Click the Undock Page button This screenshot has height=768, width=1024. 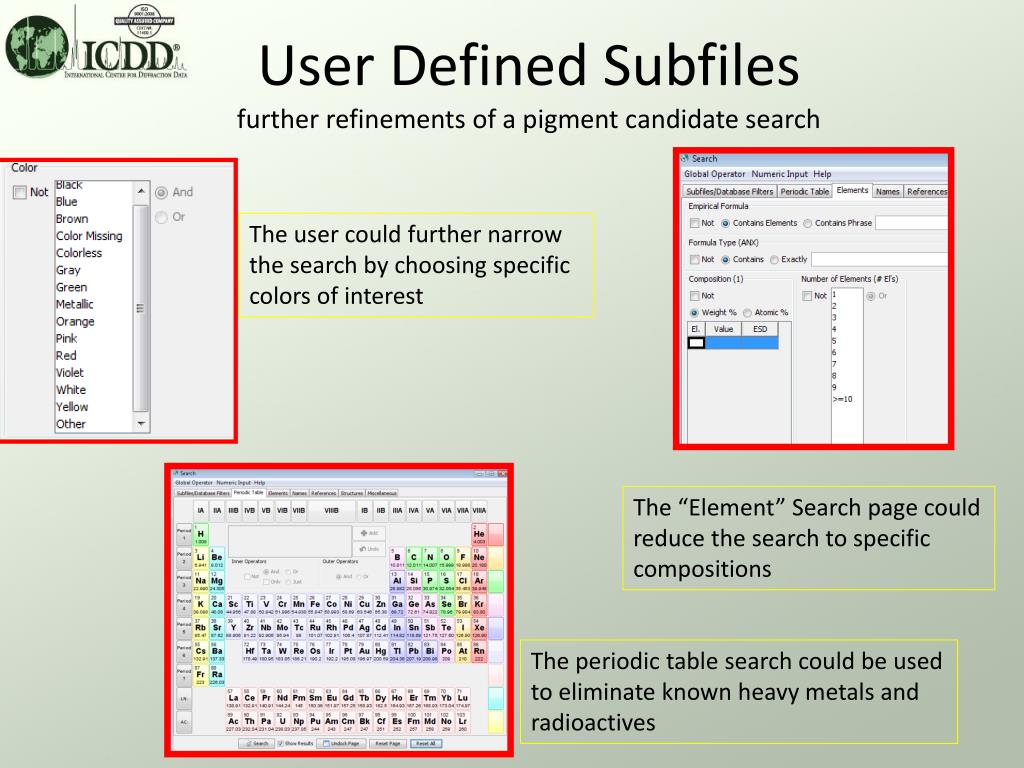pyautogui.click(x=342, y=744)
